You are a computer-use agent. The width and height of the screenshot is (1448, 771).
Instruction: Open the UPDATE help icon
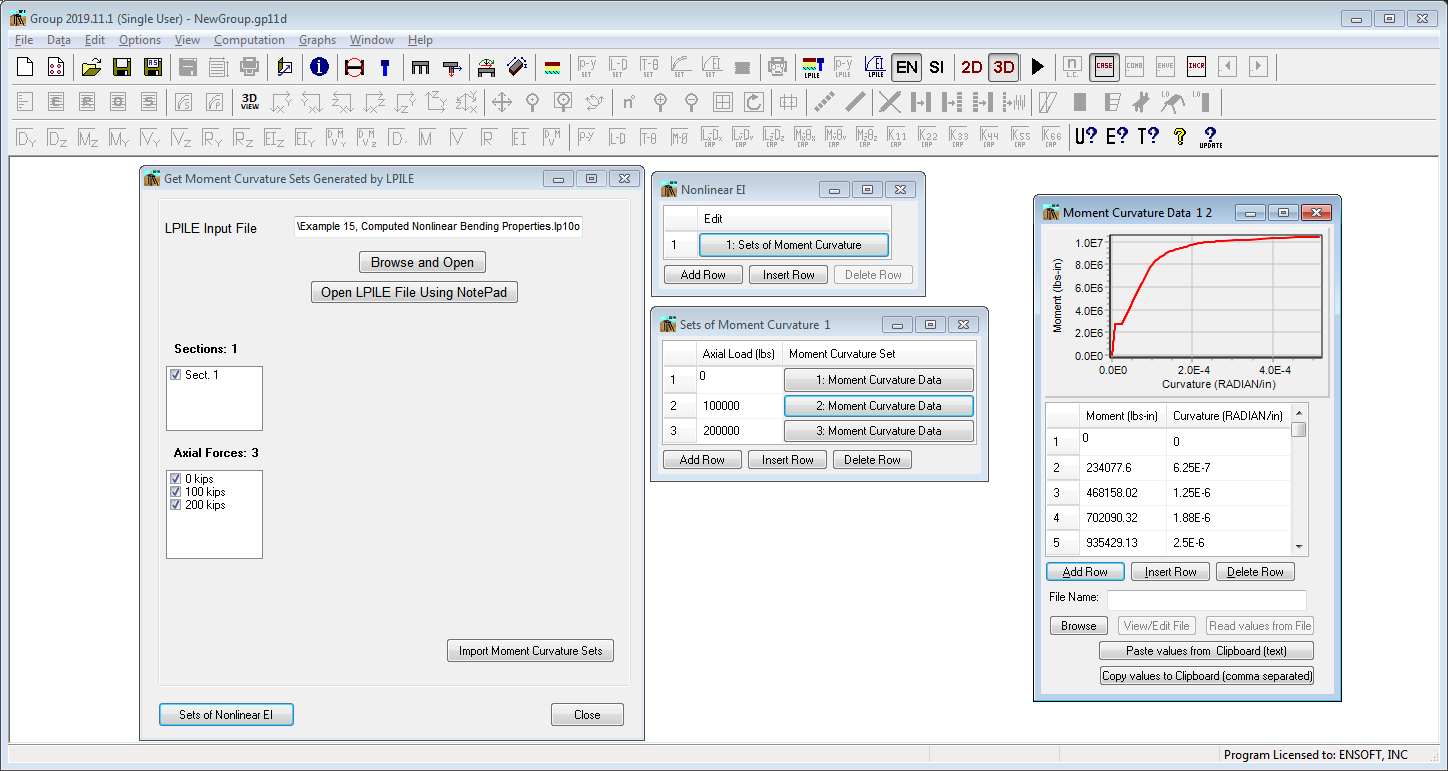[x=1210, y=136]
